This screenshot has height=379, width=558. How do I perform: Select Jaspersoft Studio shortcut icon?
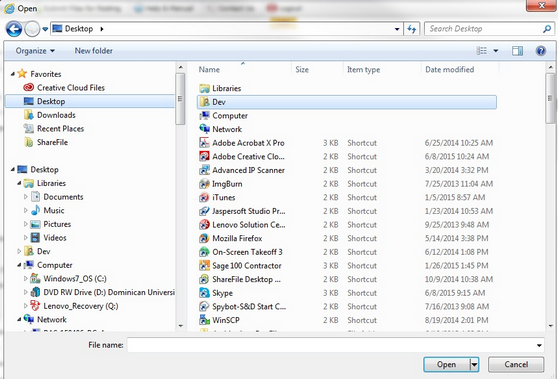tap(204, 211)
